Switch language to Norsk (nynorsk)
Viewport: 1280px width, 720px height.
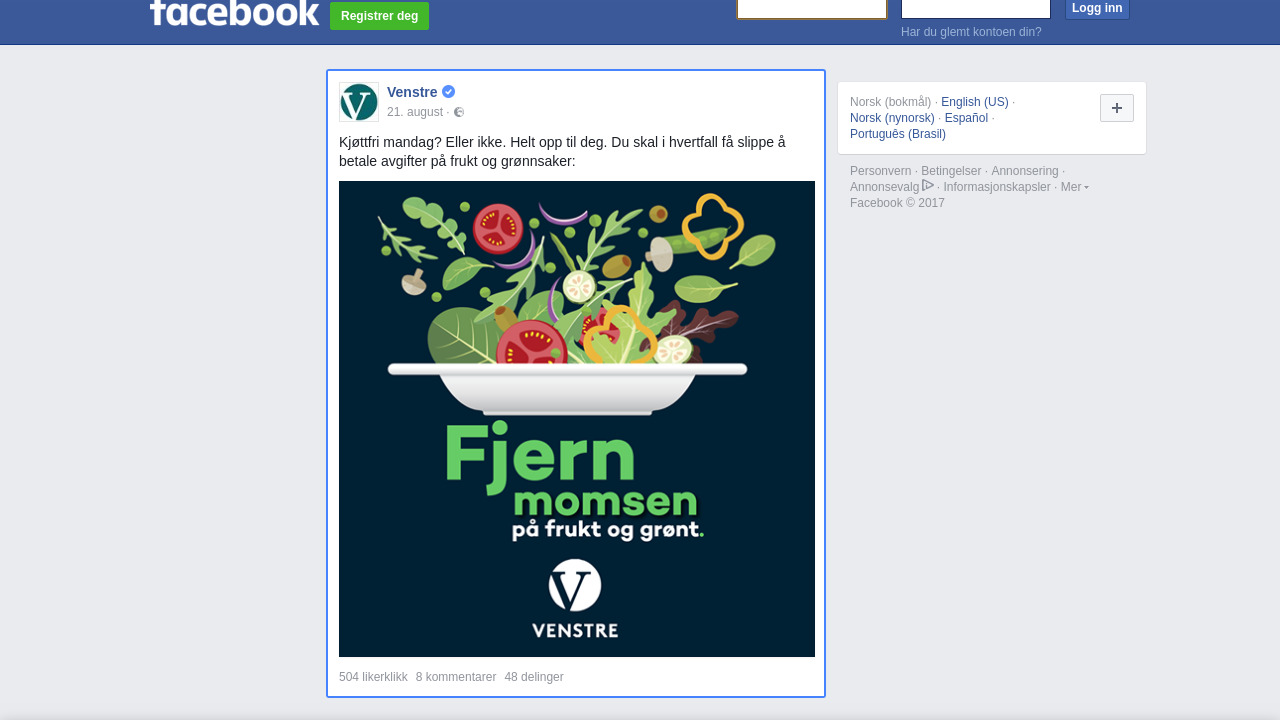892,118
